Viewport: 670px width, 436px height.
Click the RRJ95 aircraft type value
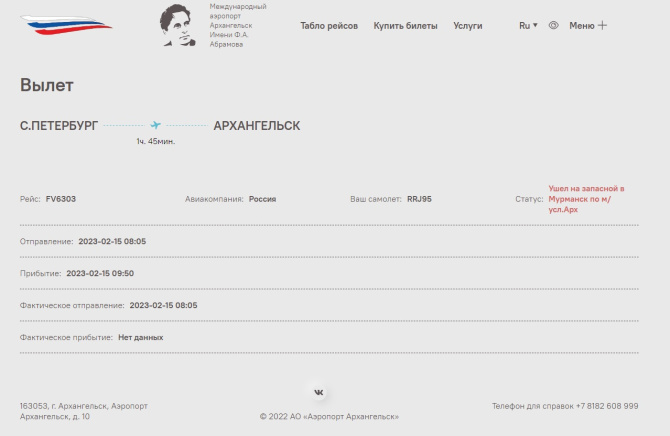[419, 199]
